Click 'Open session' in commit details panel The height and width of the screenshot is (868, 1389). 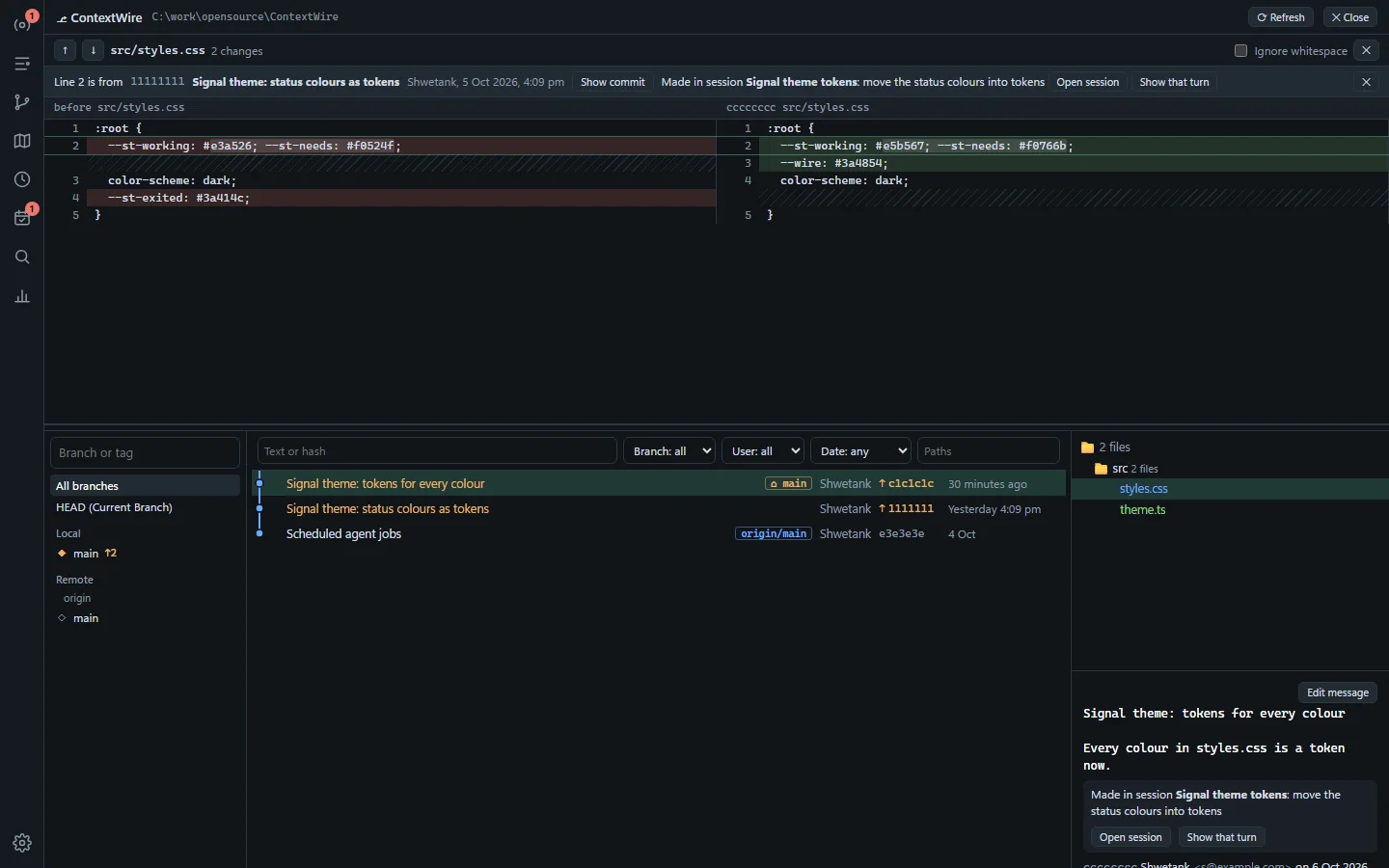click(x=1130, y=837)
